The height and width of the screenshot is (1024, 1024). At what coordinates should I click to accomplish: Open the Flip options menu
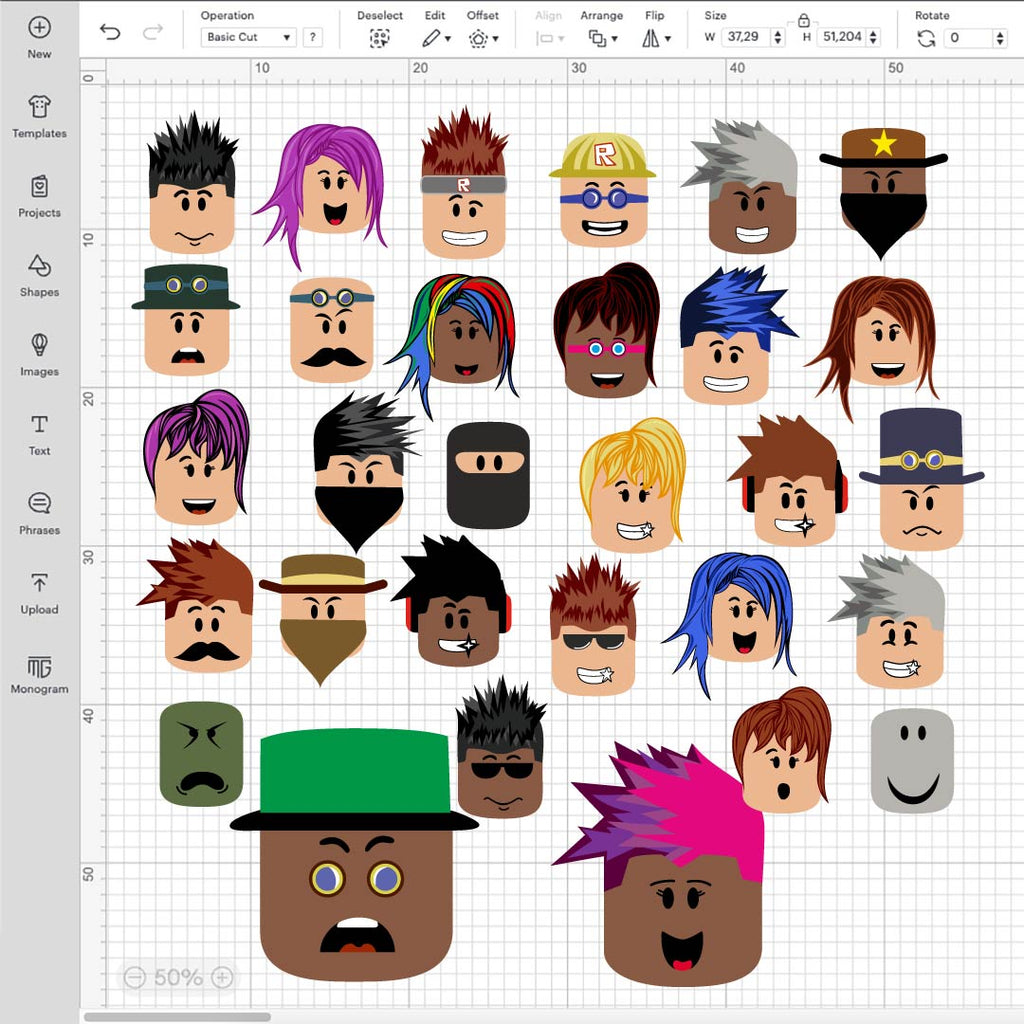pos(656,38)
